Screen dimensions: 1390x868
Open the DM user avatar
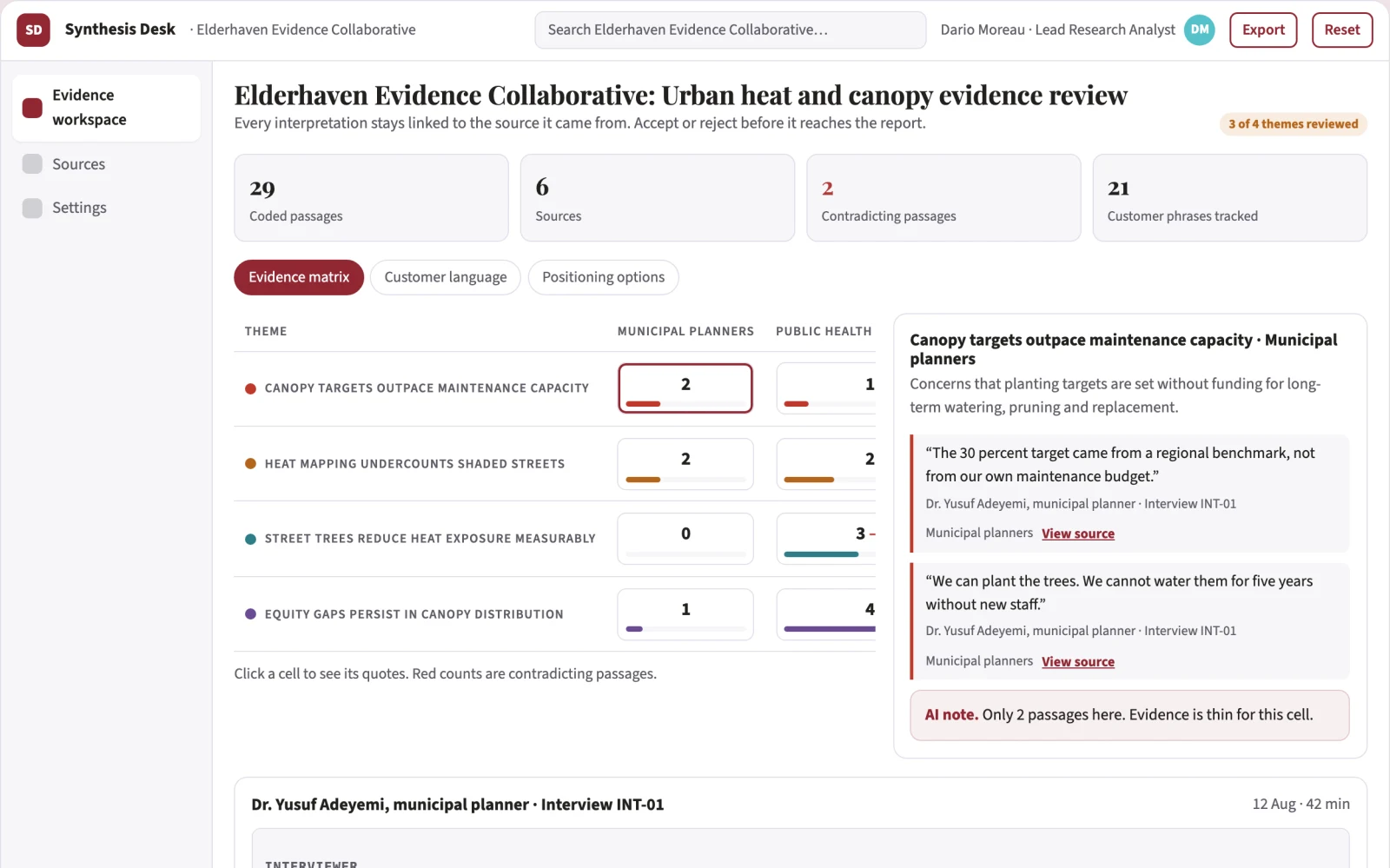pyautogui.click(x=1200, y=30)
